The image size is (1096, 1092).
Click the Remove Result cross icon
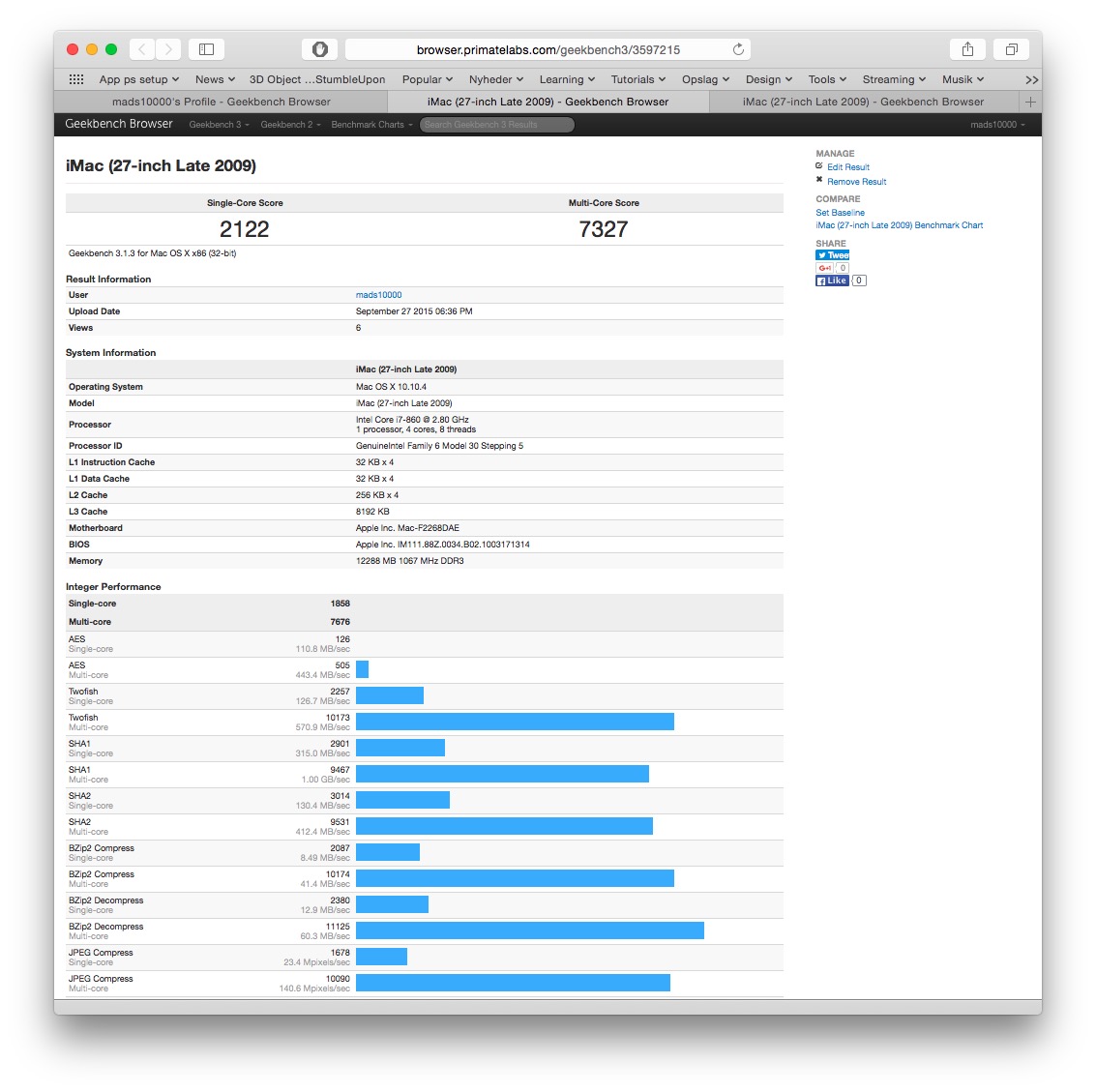pyautogui.click(x=819, y=180)
